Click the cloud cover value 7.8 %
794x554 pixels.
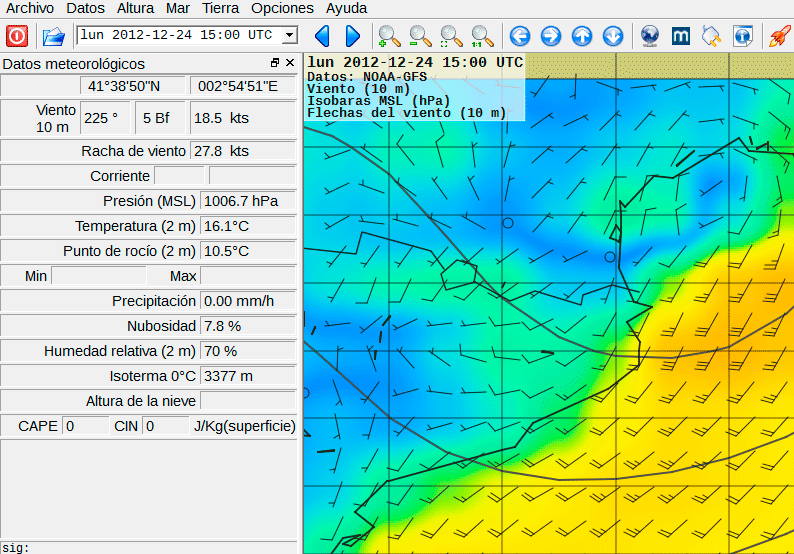pyautogui.click(x=248, y=326)
